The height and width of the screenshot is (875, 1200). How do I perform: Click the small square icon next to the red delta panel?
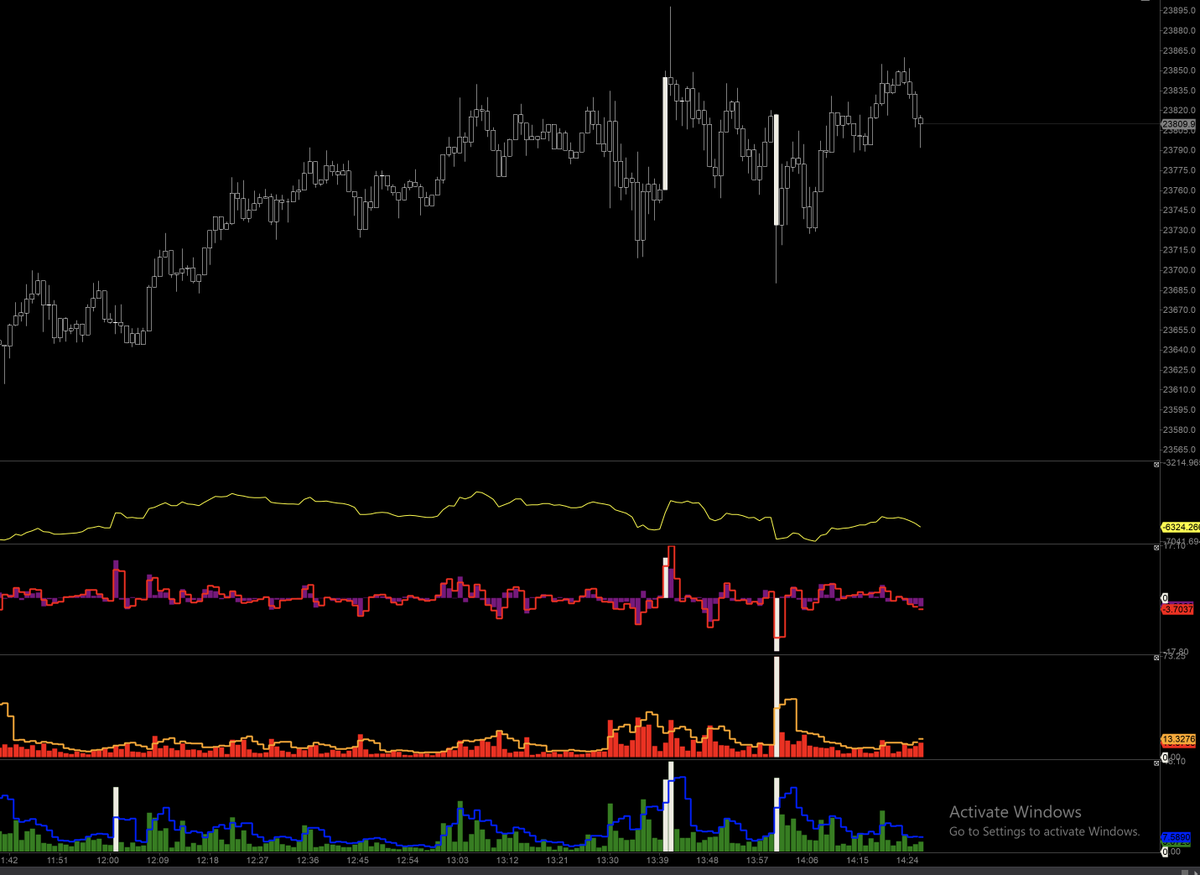(x=1155, y=547)
